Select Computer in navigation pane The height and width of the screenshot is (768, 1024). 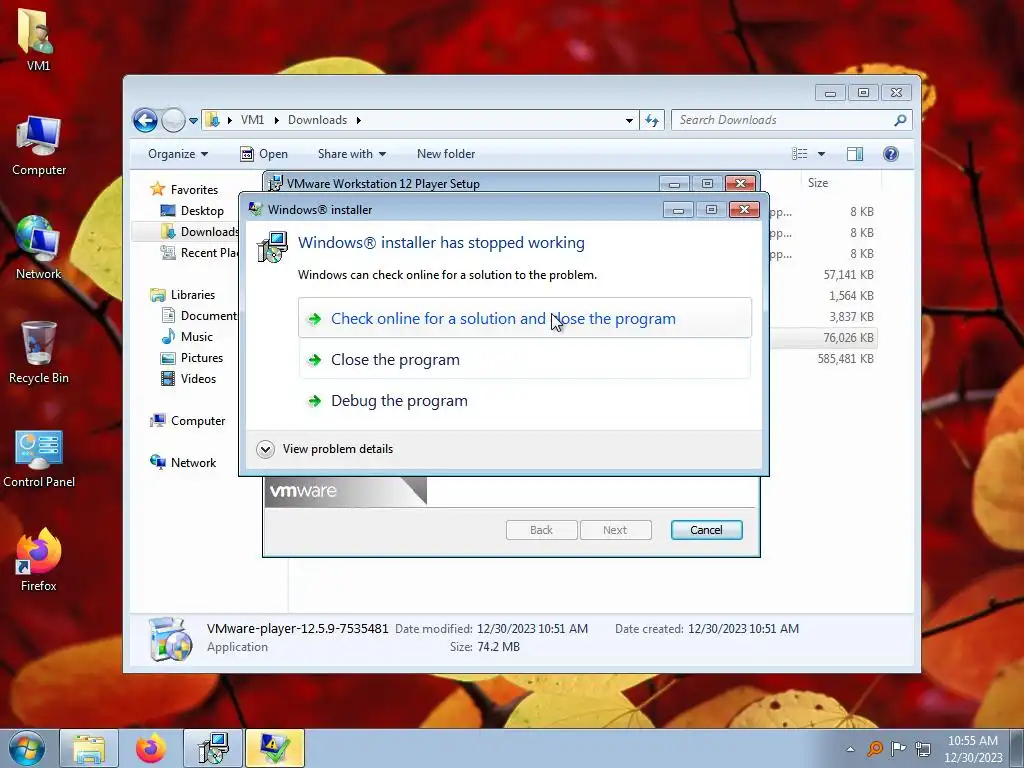(187, 421)
